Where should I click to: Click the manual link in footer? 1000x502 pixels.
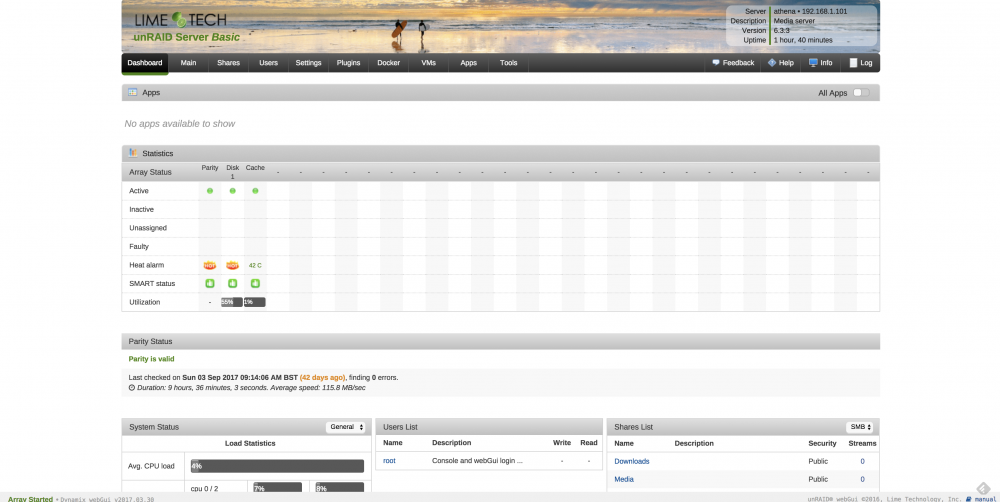[985, 499]
